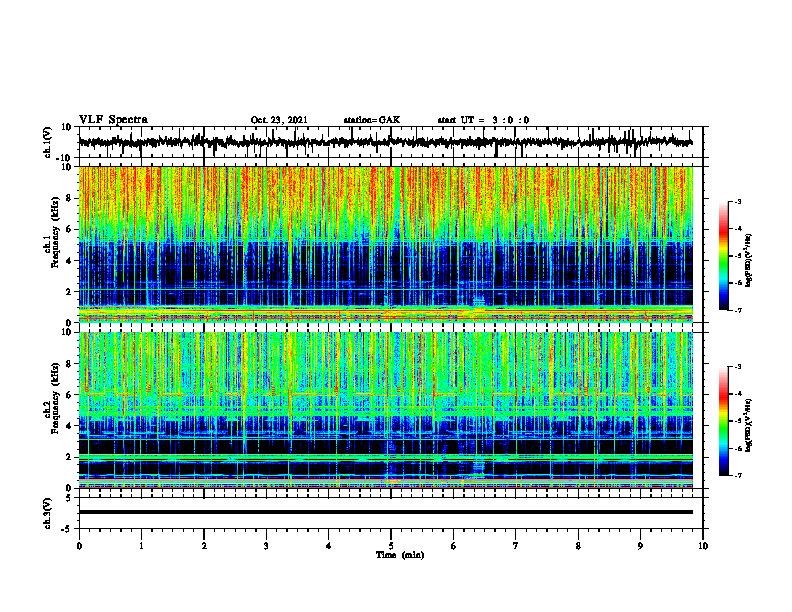The height and width of the screenshot is (612, 792).
Task: Click the "log(PSD)" label beside ch.2 color scale
Action: pyautogui.click(x=748, y=425)
